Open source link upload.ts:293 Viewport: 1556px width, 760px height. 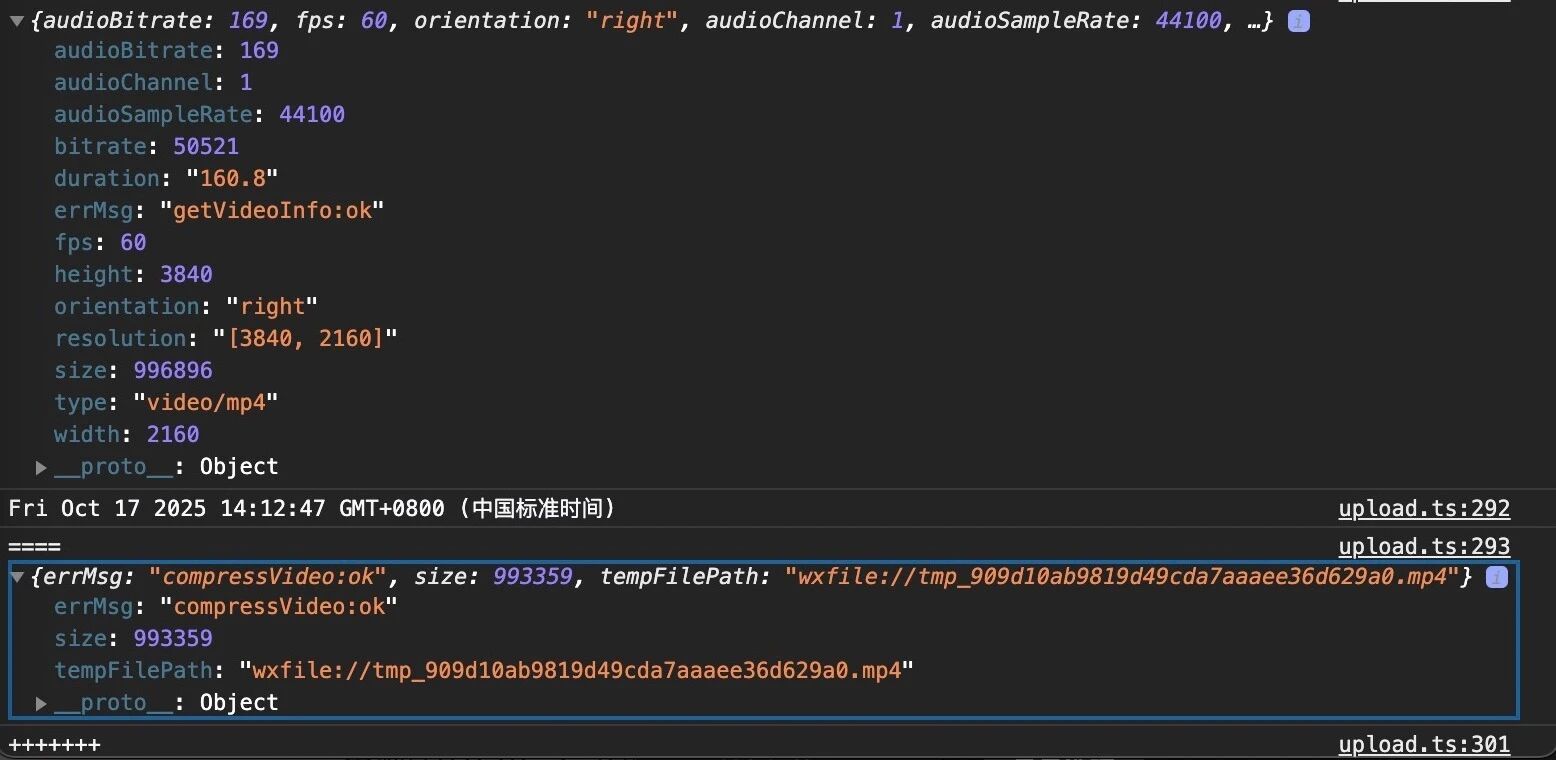pos(1424,546)
